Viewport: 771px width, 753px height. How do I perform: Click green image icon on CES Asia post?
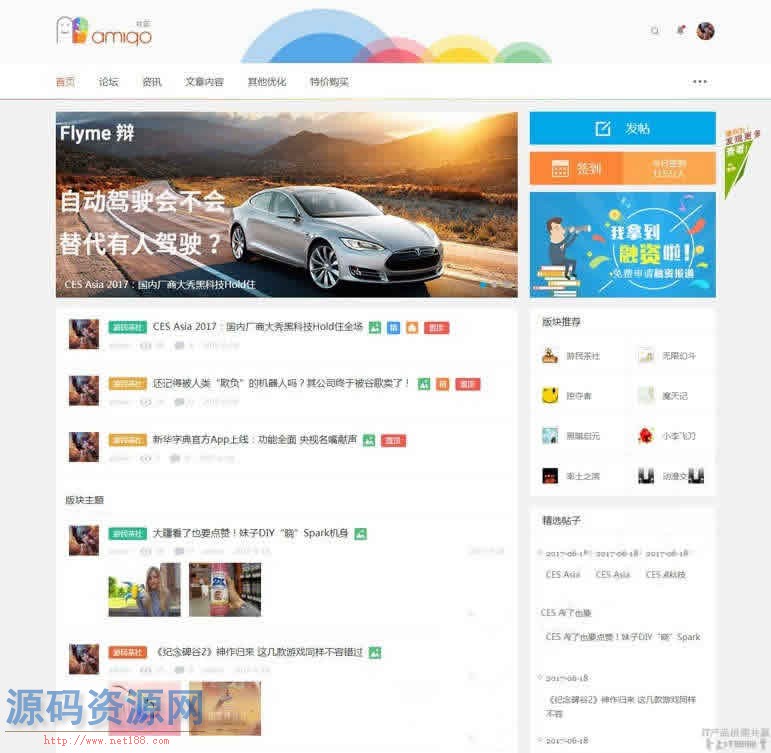(375, 328)
